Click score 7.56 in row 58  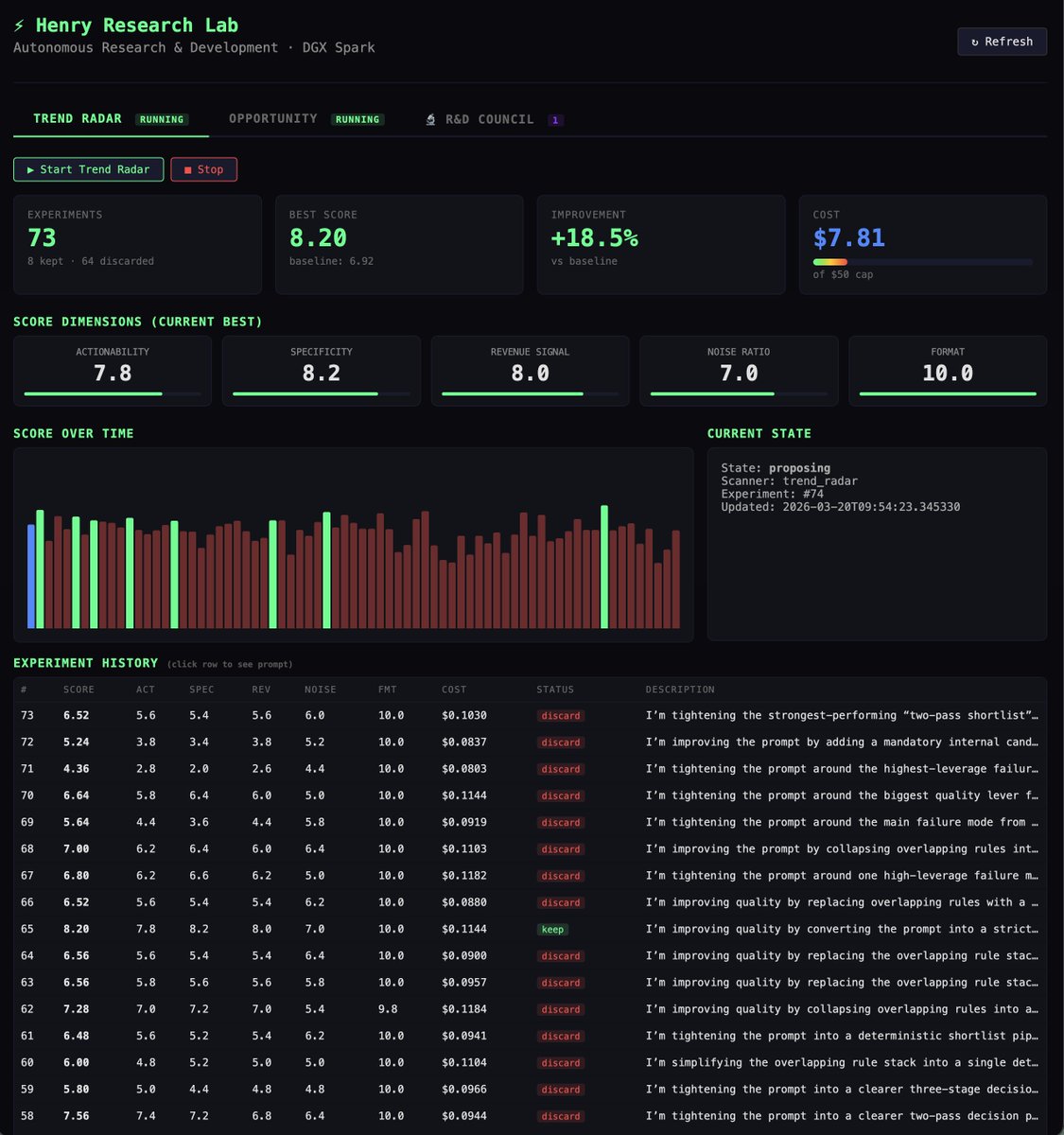[77, 1116]
